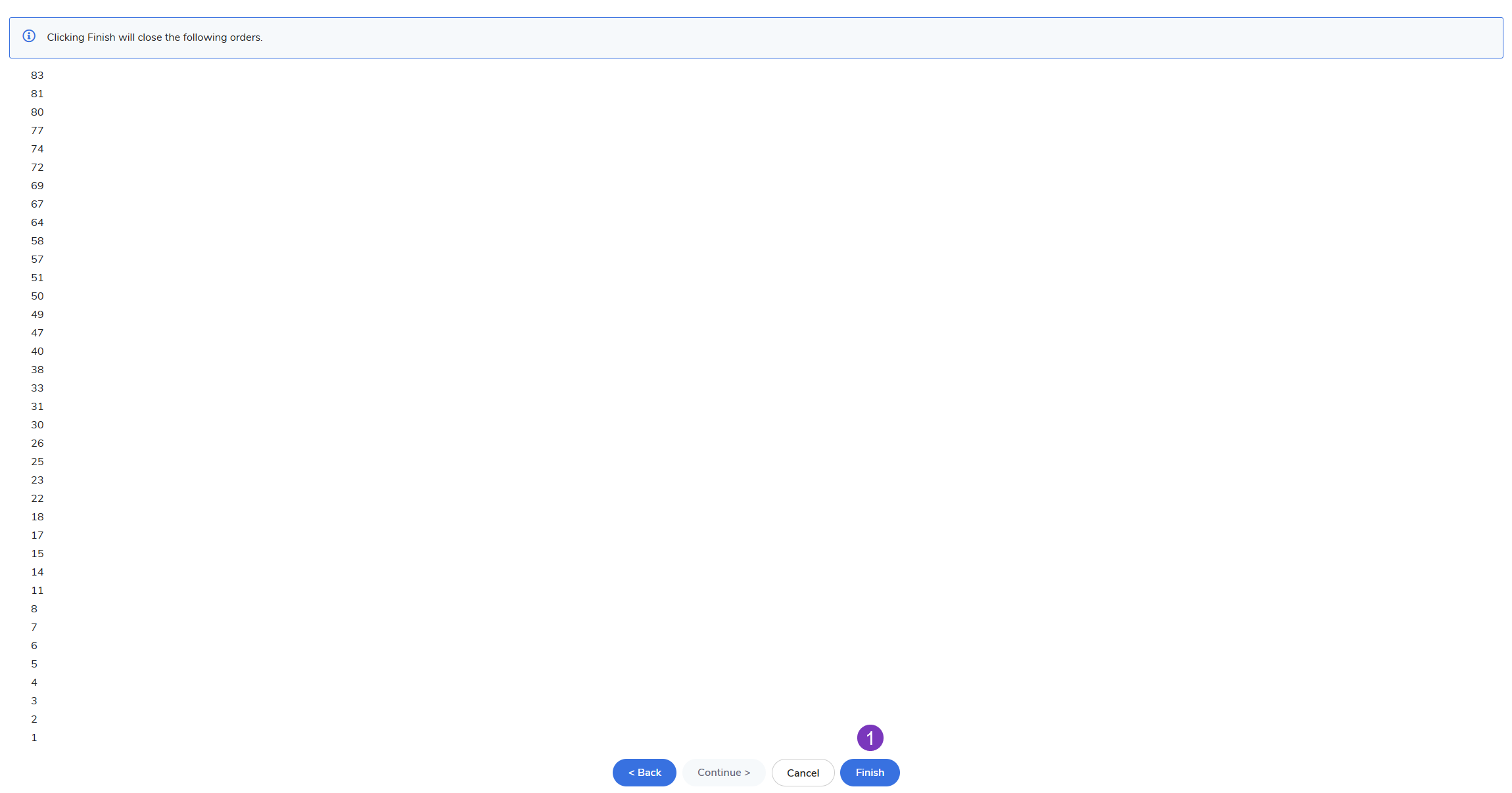
Task: Select order number 11
Action: 37,591
